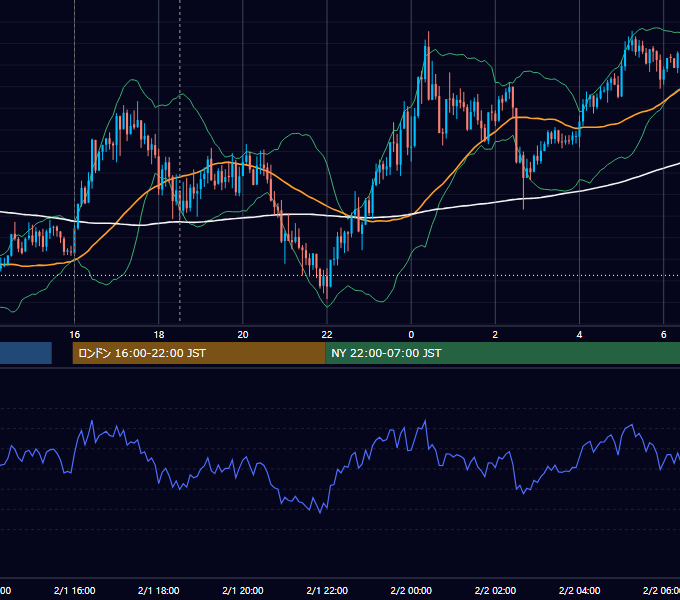Click the '2/1 22:00' date label

327,590
